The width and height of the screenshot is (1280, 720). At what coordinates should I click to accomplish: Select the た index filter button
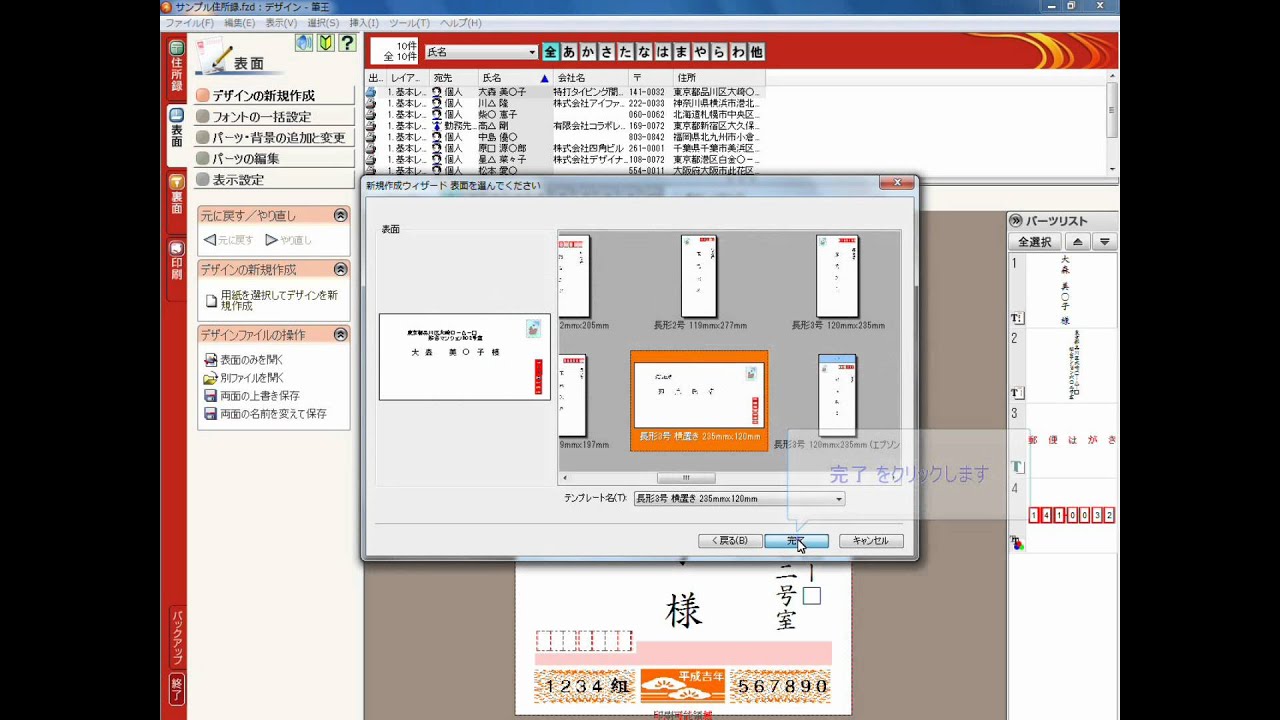pos(625,52)
